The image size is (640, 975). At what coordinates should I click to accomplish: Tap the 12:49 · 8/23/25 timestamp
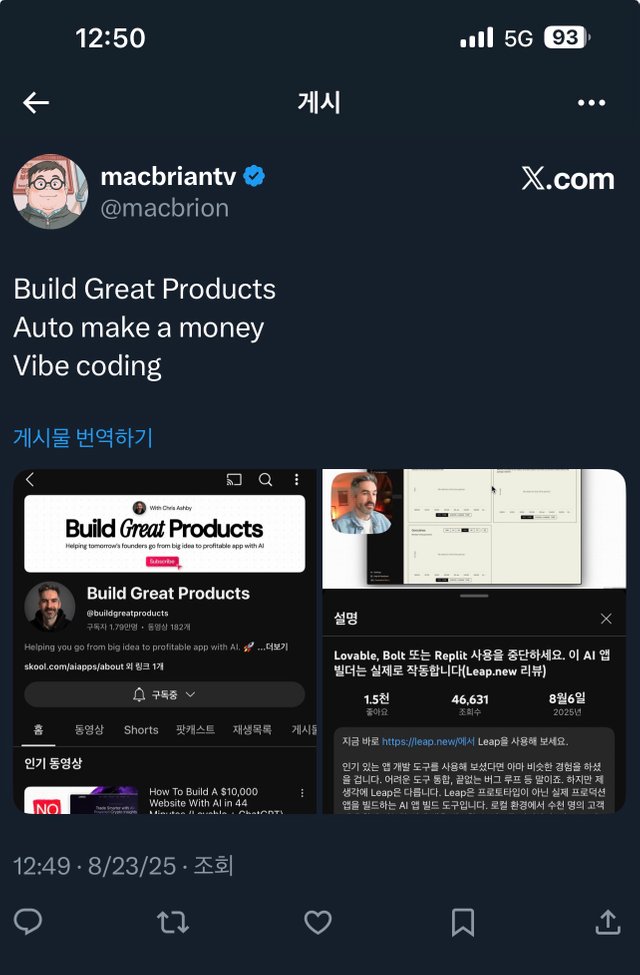(x=95, y=866)
